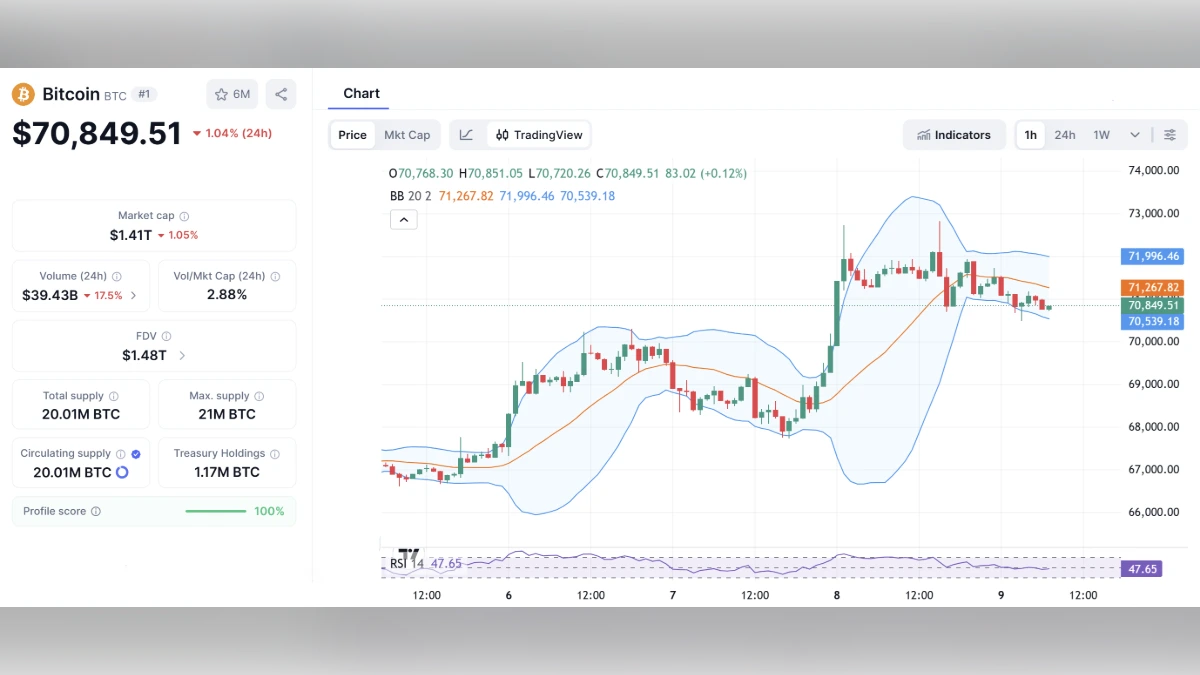Screen dimensions: 1200x675
Task: Switch the chart to Mkt Cap view
Action: [407, 134]
